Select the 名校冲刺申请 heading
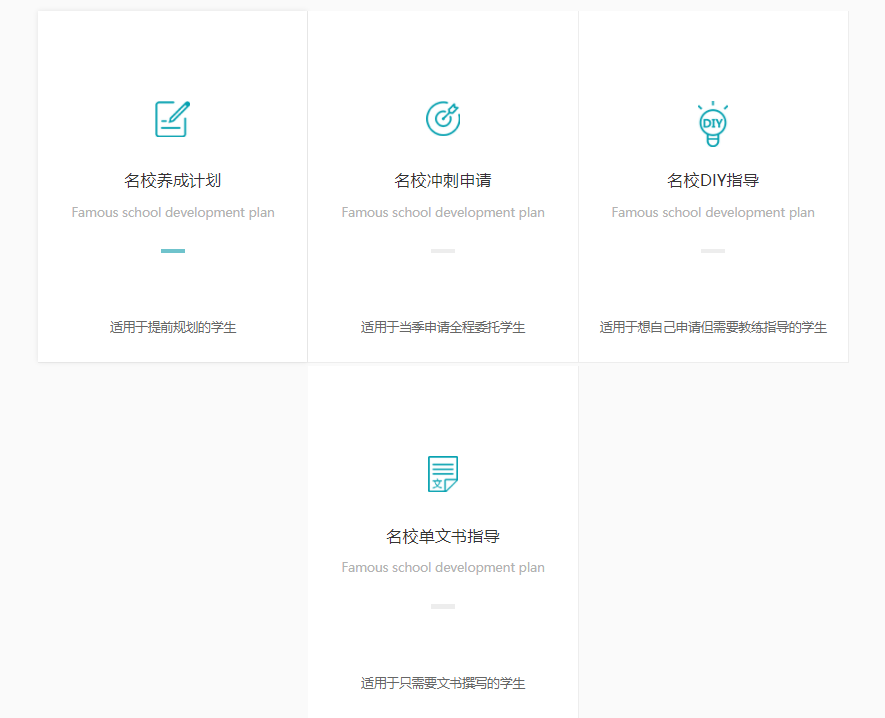The image size is (885, 718). [x=442, y=181]
